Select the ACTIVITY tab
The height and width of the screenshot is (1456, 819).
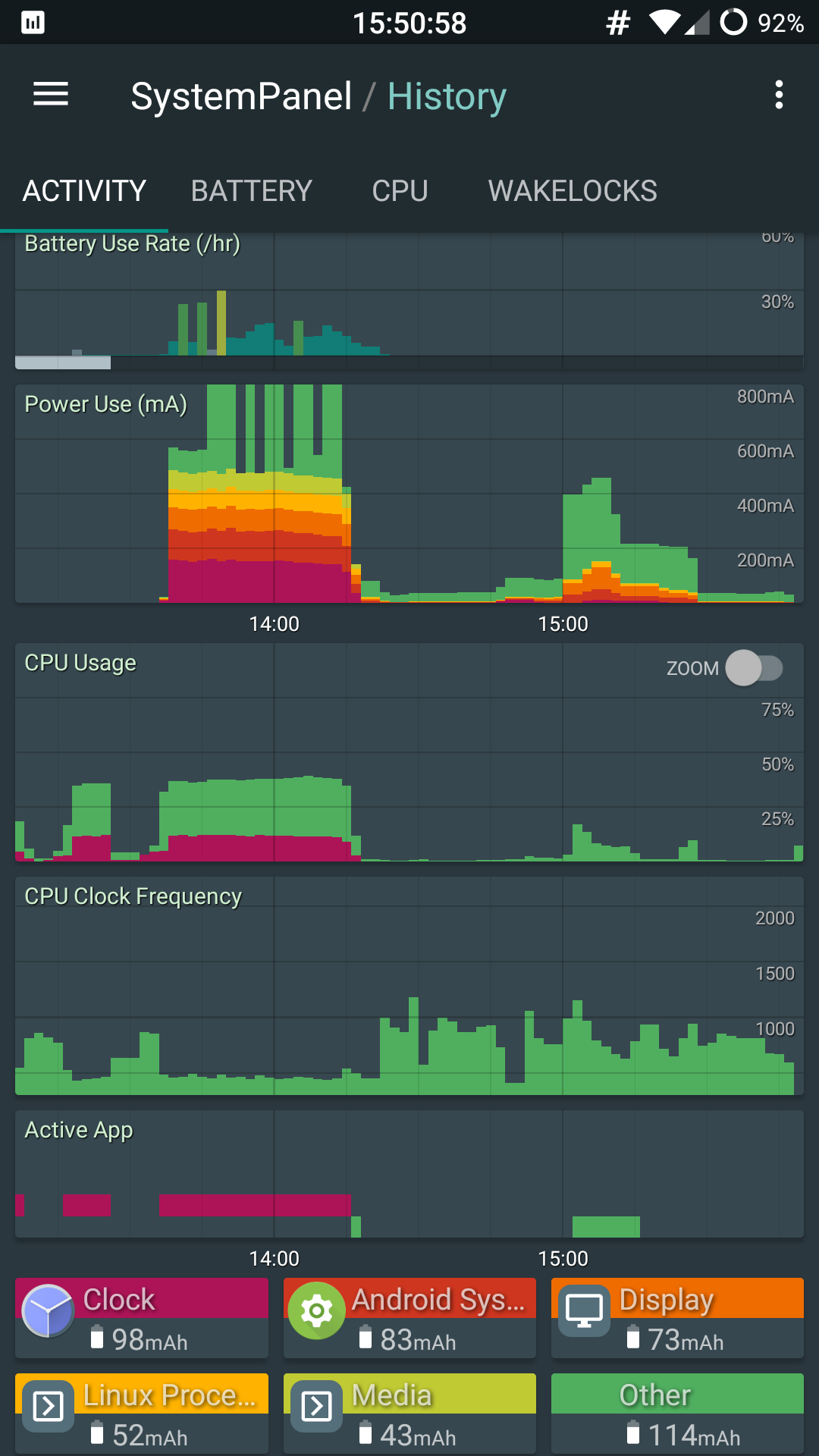click(x=84, y=191)
